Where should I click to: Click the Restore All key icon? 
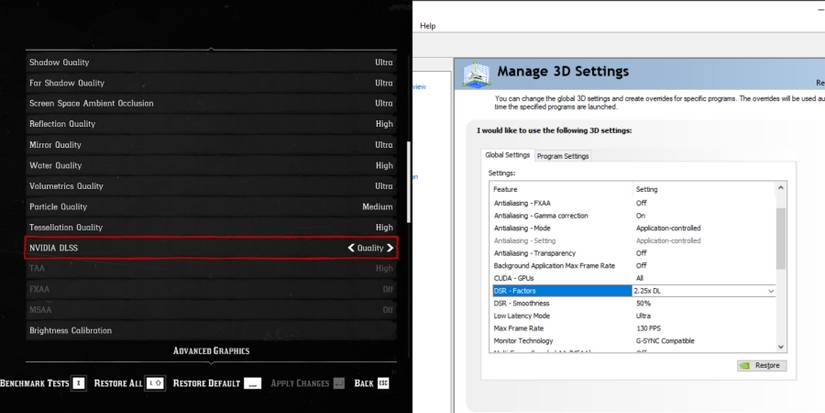155,383
